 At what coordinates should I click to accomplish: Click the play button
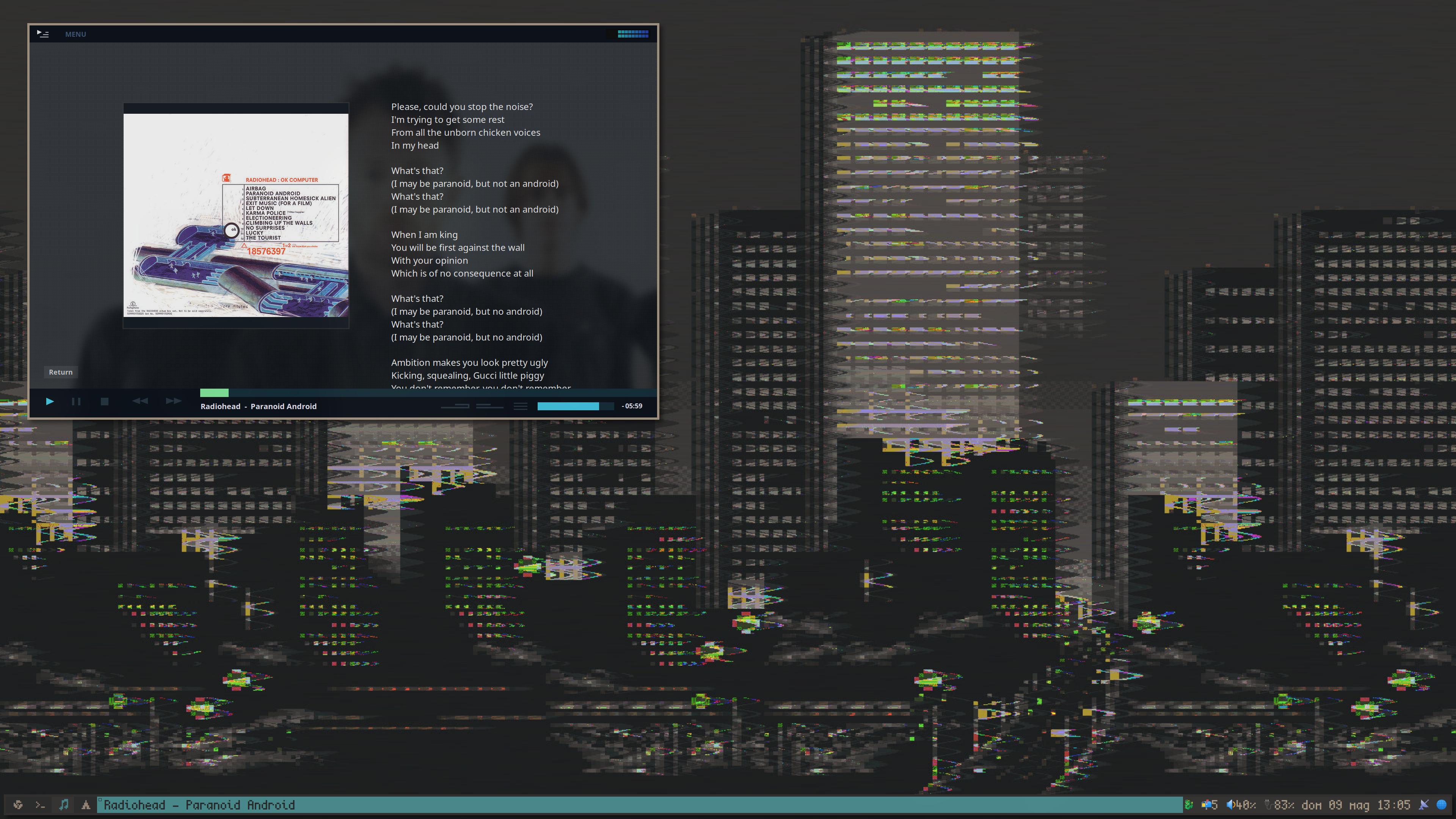point(50,401)
